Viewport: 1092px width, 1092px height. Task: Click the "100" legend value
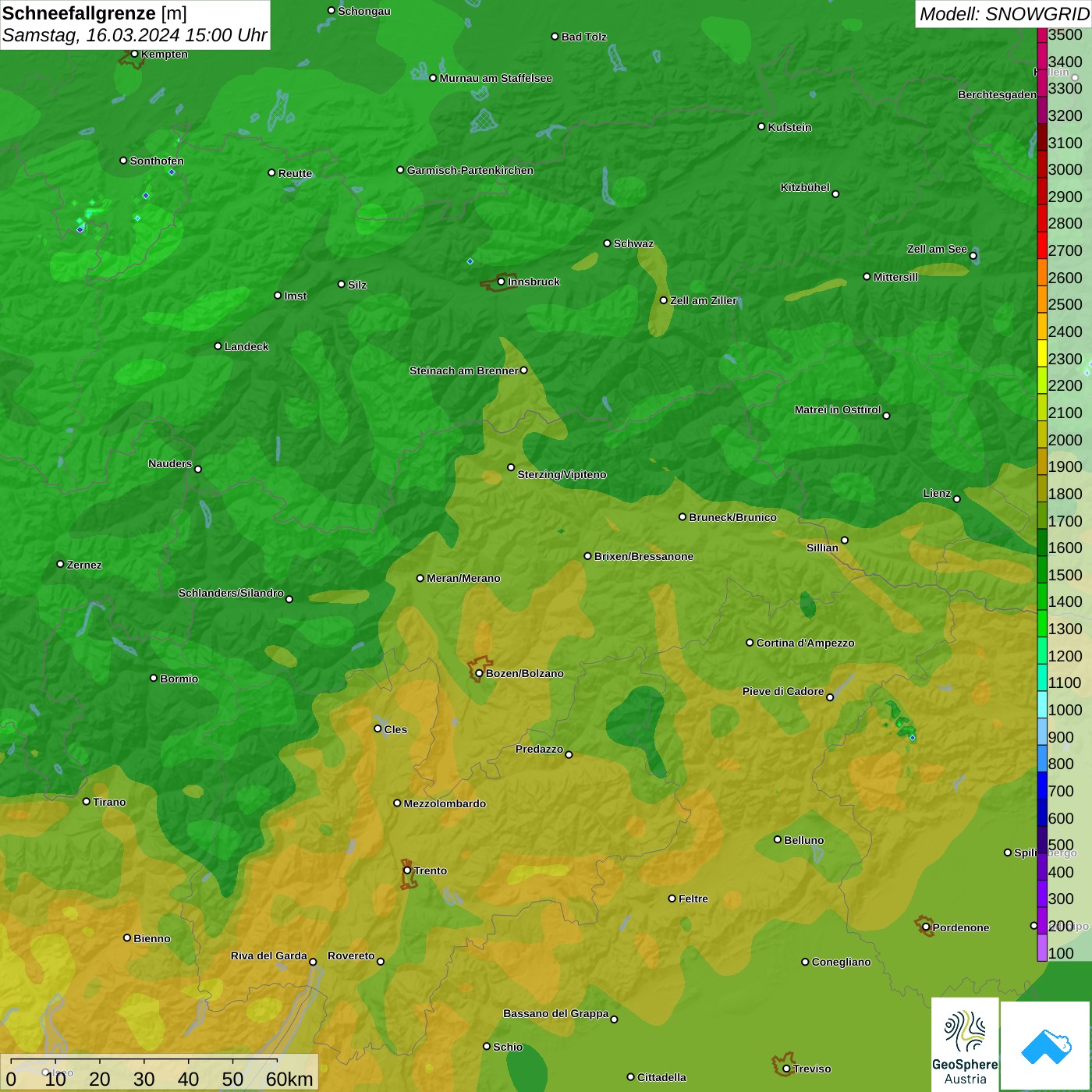click(x=1062, y=953)
